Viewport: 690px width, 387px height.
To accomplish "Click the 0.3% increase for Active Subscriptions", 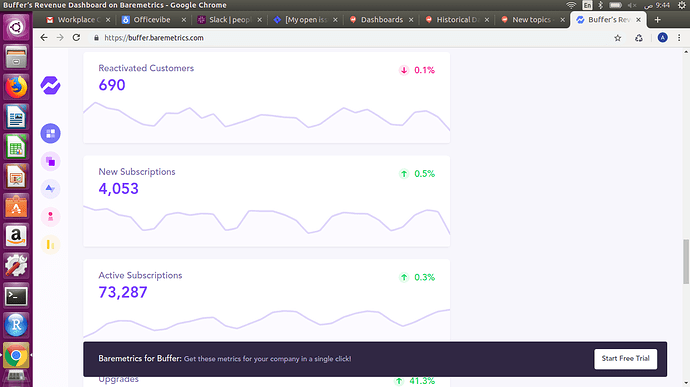I will (417, 277).
